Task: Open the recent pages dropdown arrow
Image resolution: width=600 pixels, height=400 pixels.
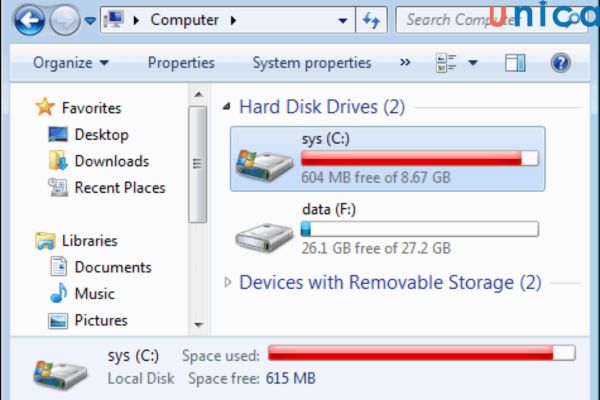Action: coord(91,20)
